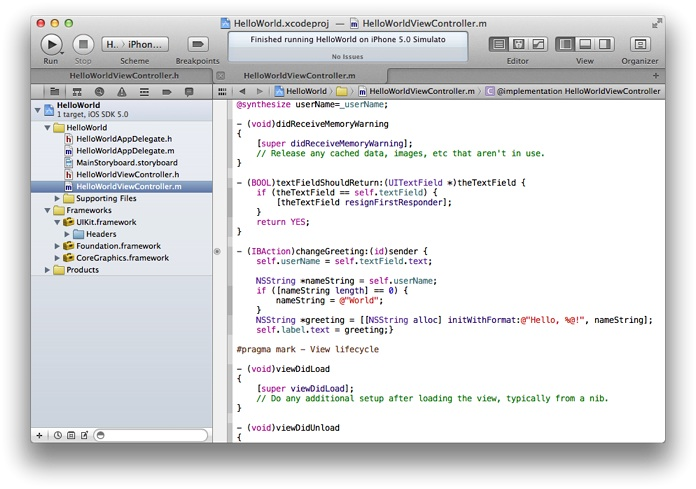
Task: Select HelloWorldAppDelegate.m file
Action: [x=122, y=151]
